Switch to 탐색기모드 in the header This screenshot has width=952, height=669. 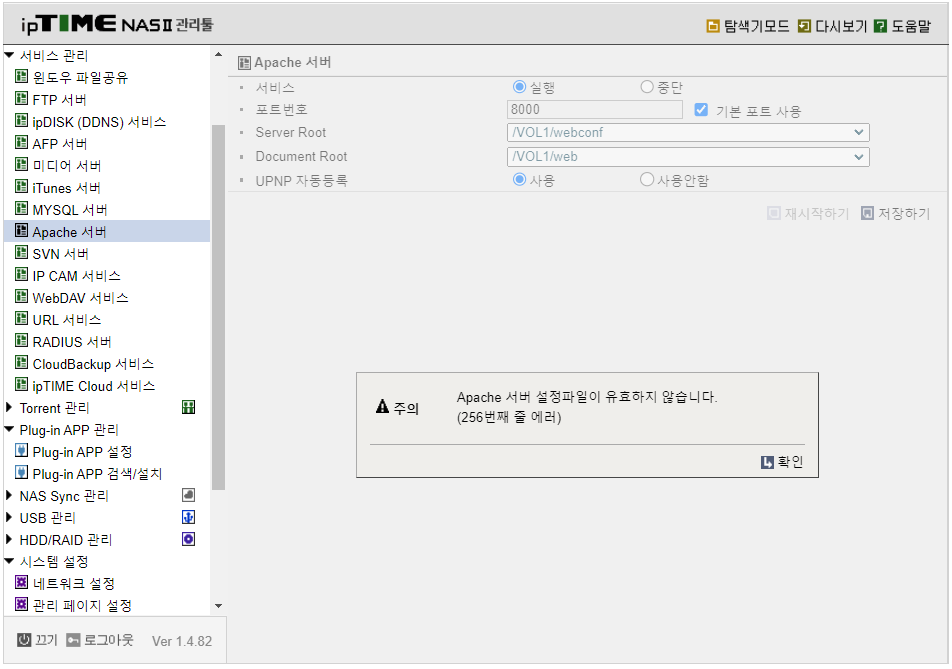(748, 26)
